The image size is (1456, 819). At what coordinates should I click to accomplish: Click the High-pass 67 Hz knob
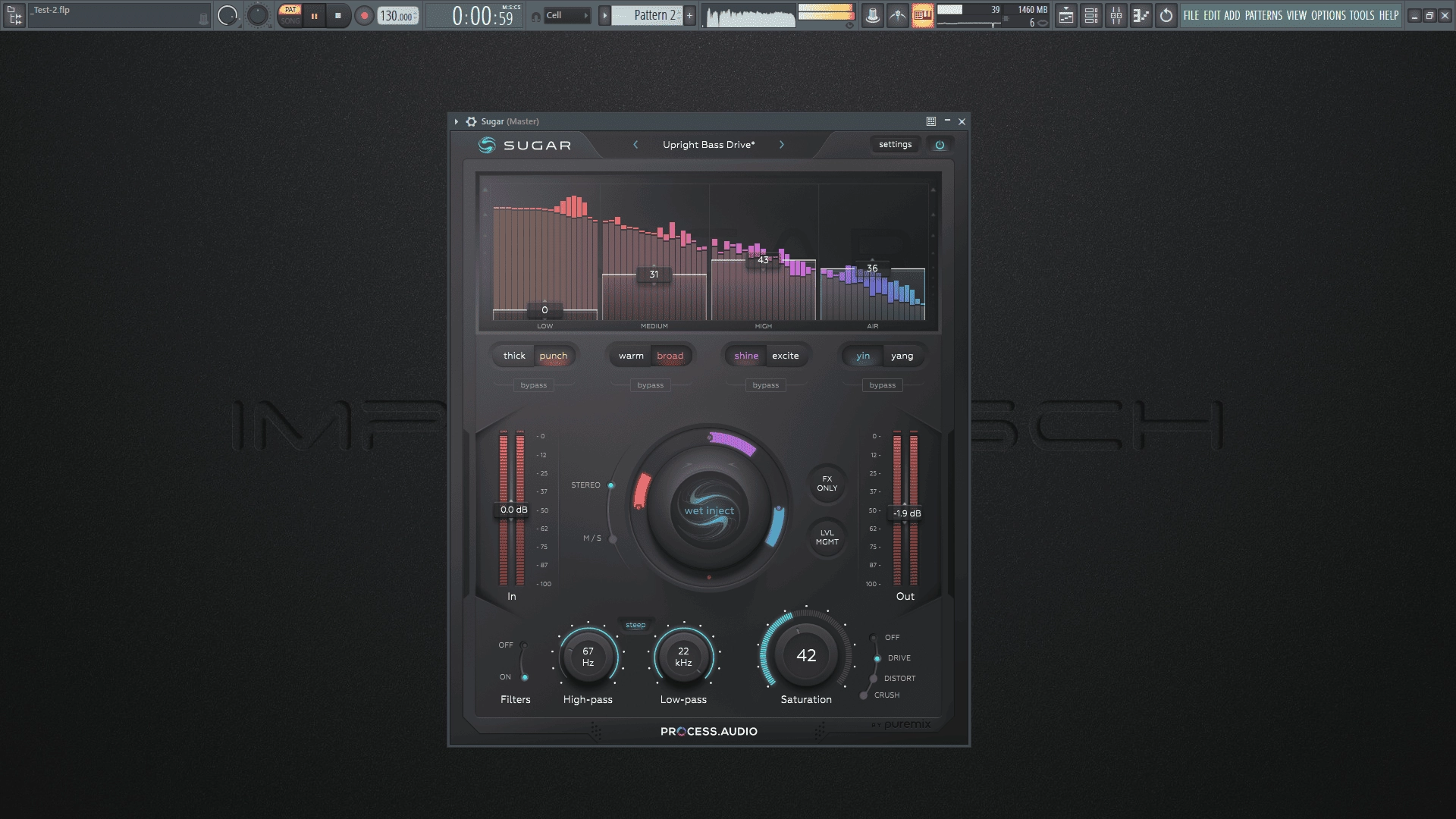click(x=588, y=657)
